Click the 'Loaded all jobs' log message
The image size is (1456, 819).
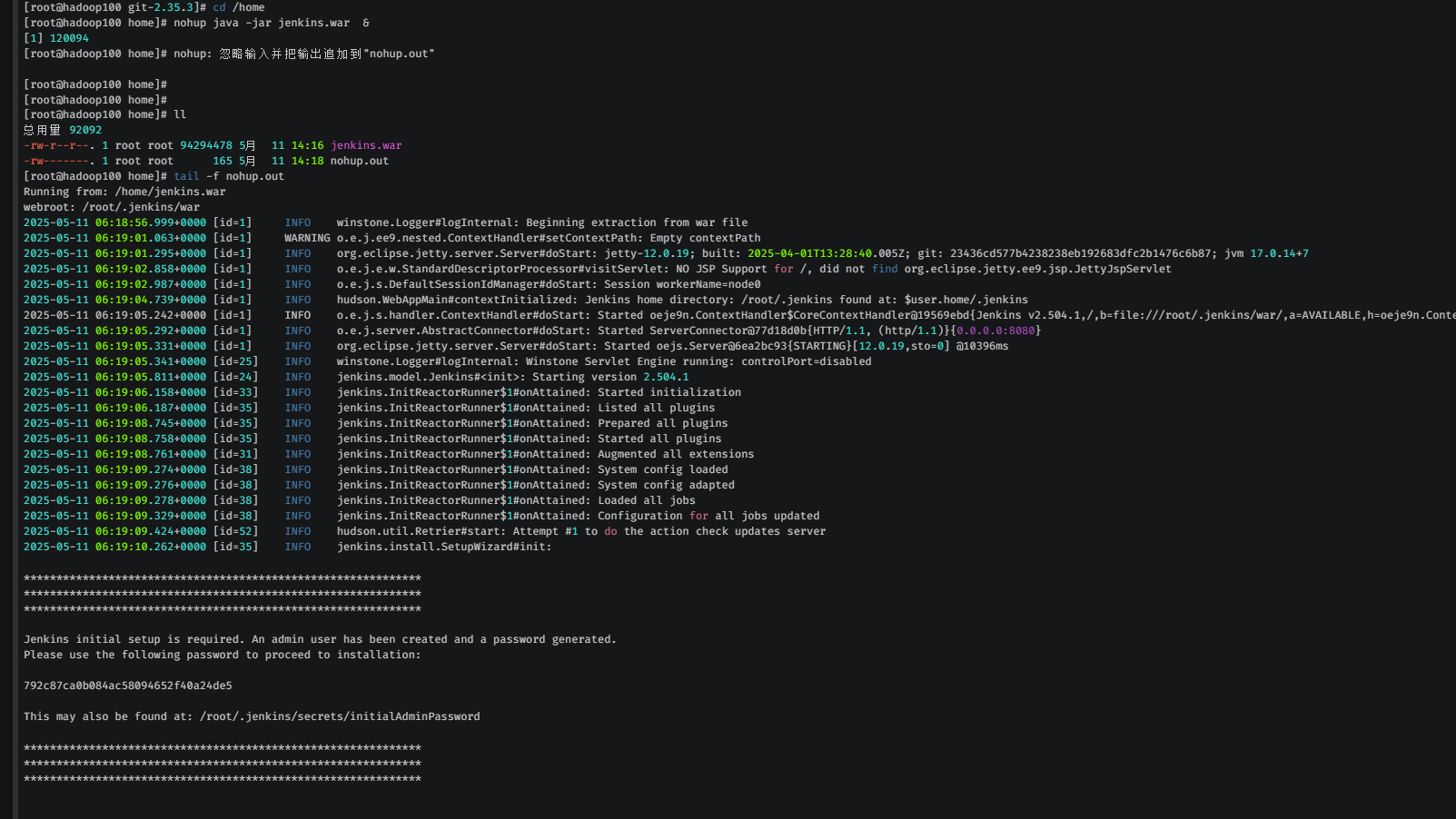click(647, 500)
